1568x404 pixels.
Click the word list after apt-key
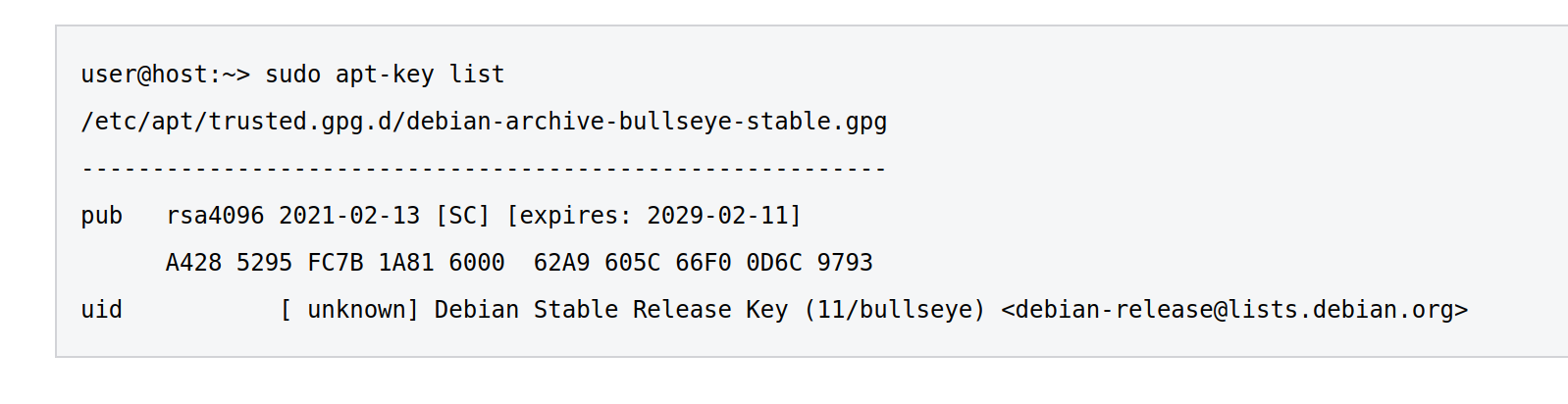(x=477, y=75)
